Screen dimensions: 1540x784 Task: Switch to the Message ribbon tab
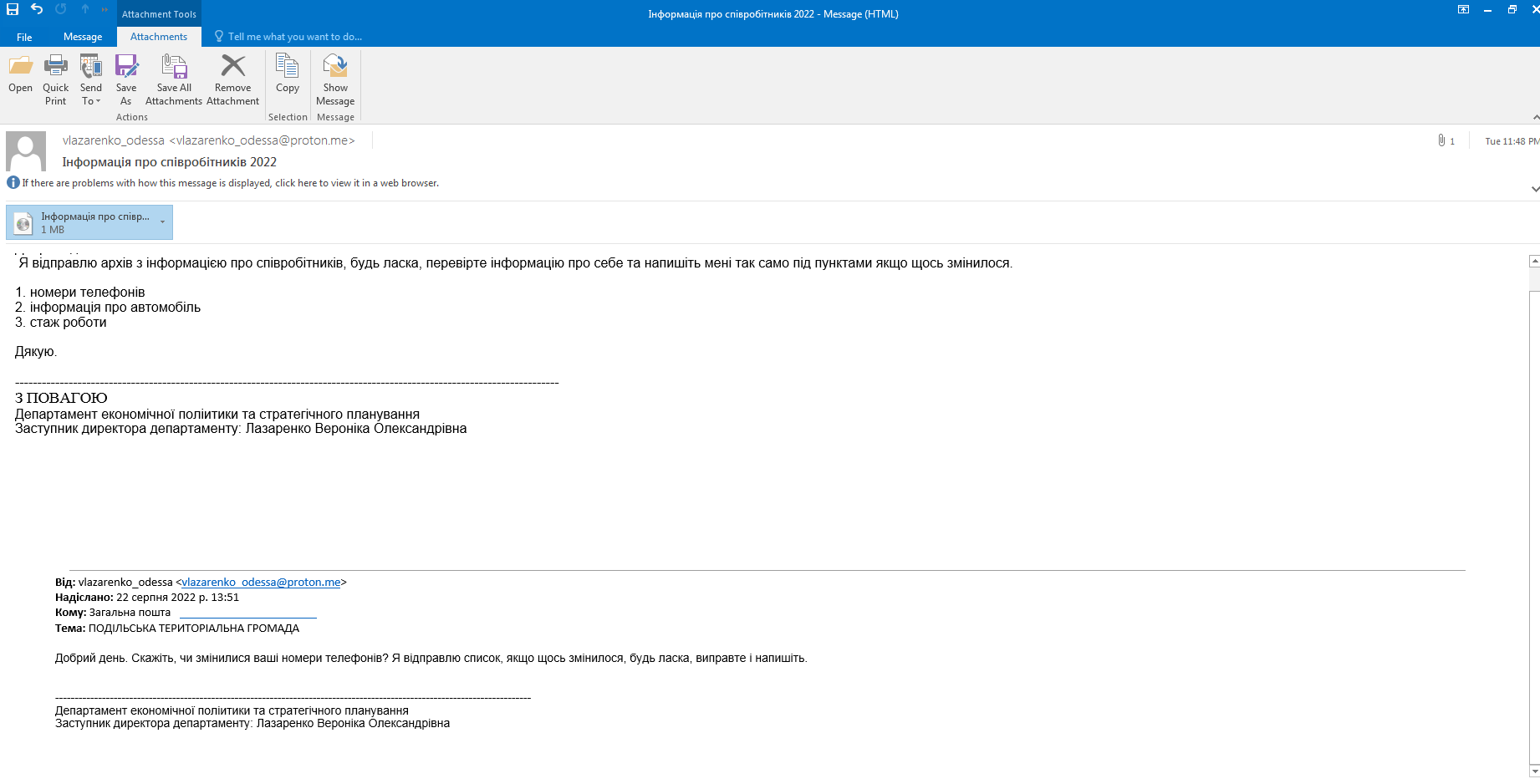click(83, 37)
